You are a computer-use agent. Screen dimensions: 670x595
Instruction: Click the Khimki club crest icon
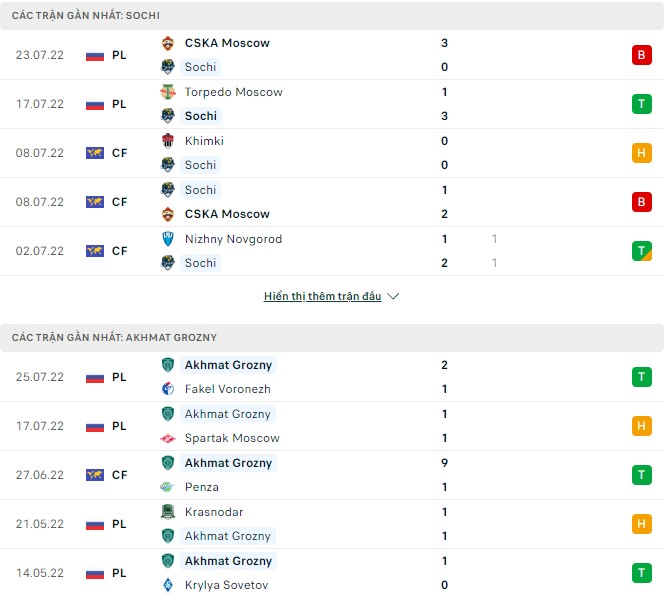168,141
